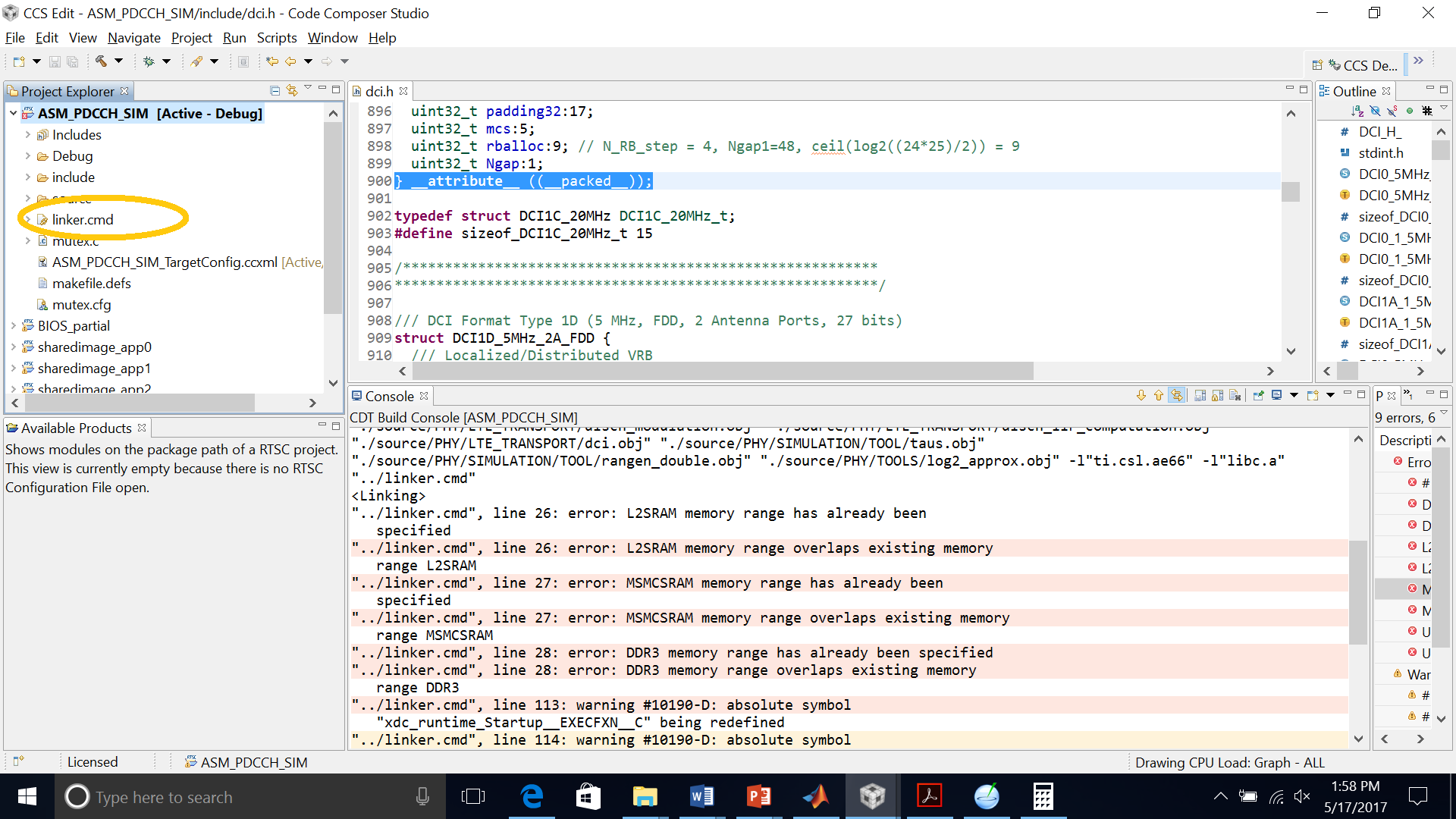Toggle Console wrap lines button

1176,395
